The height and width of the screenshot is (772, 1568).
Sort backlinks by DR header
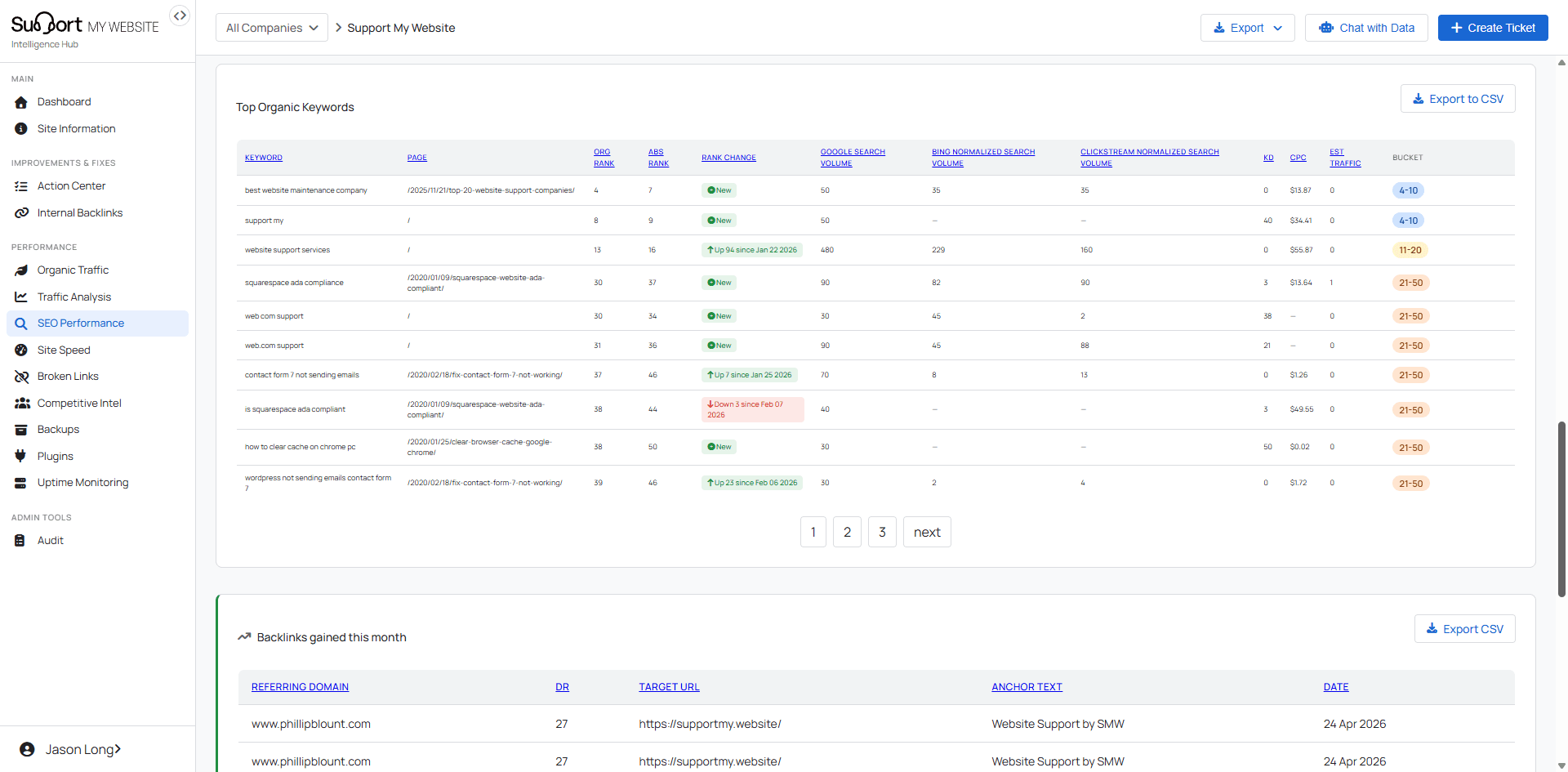(x=563, y=687)
